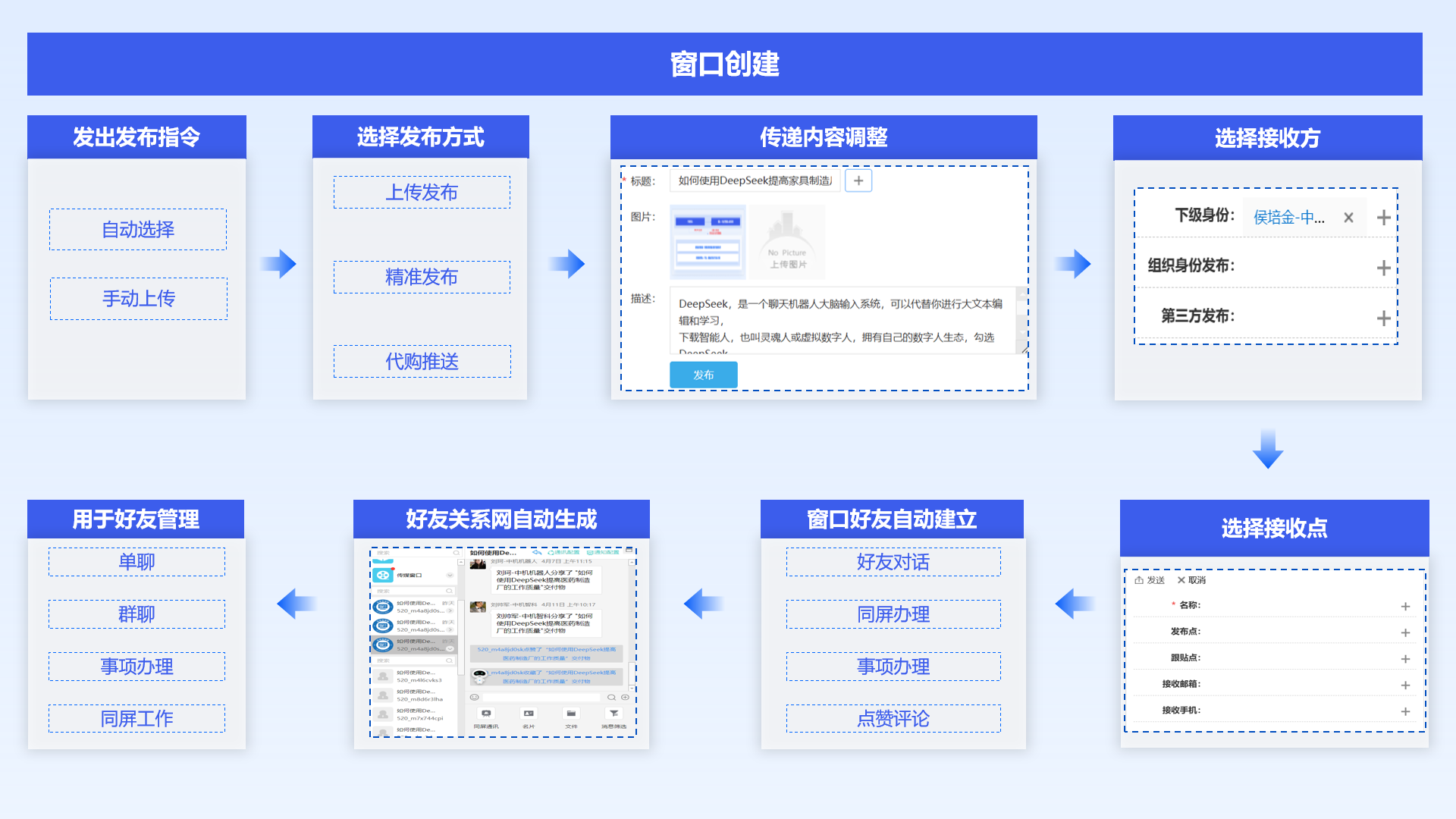Click the 发送 send icon
The width and height of the screenshot is (1456, 819).
(x=1139, y=580)
